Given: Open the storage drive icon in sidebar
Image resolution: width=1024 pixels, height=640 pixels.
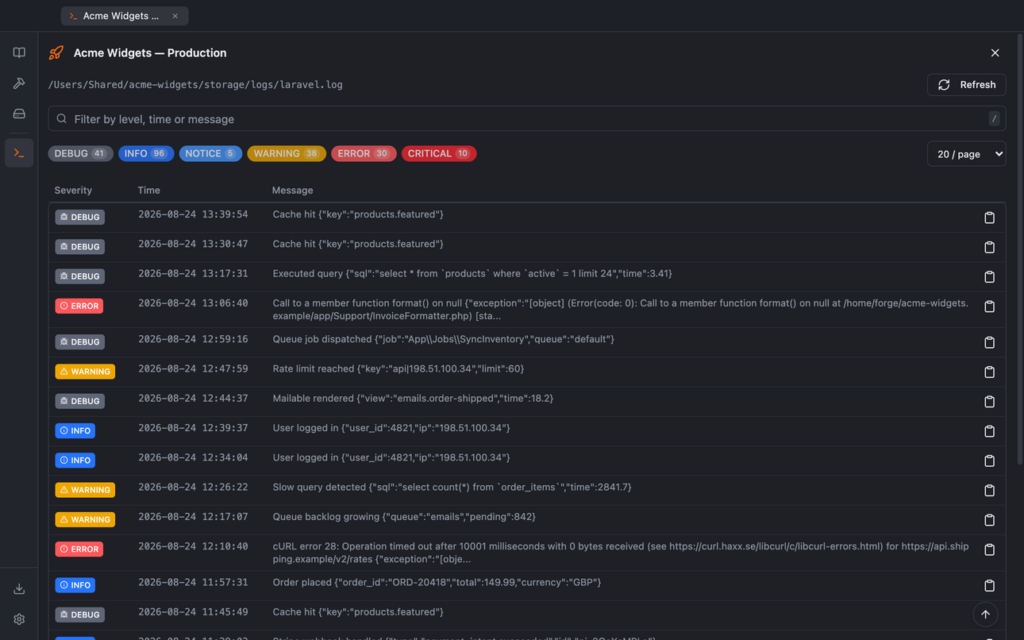Looking at the screenshot, I should pos(19,114).
